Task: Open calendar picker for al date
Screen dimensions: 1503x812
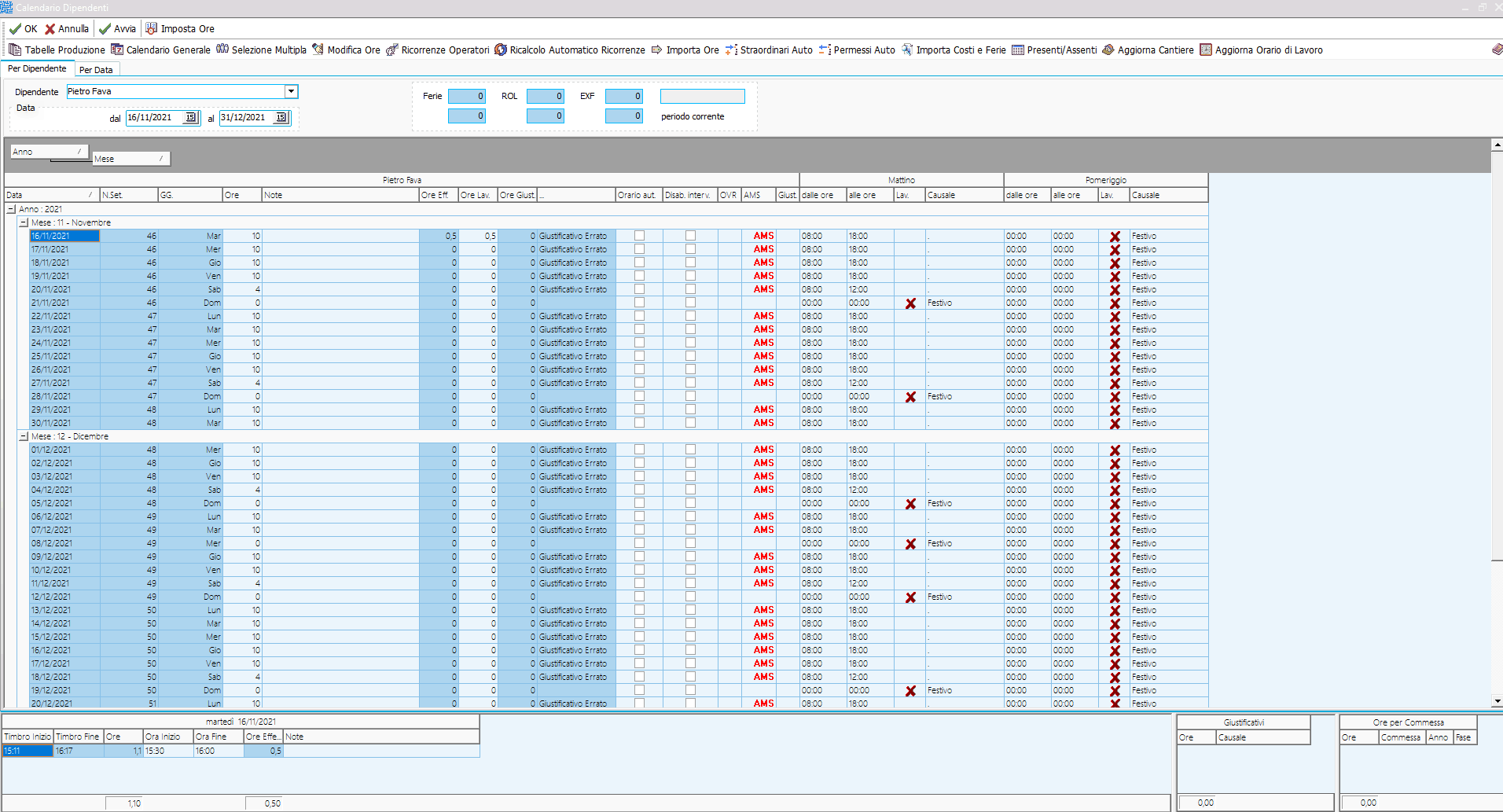Action: pyautogui.click(x=281, y=118)
